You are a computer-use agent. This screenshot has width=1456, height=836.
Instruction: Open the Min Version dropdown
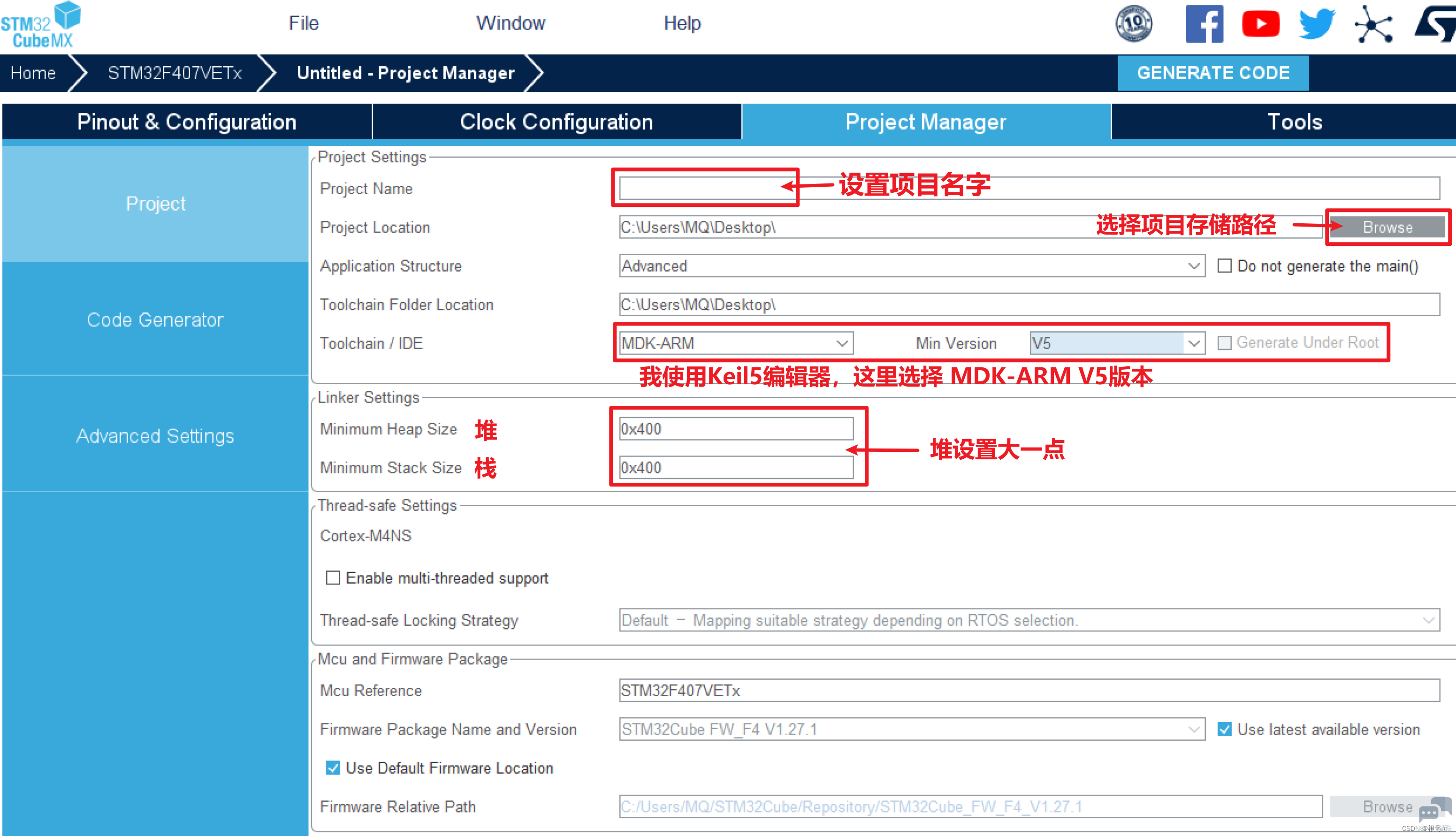1117,343
